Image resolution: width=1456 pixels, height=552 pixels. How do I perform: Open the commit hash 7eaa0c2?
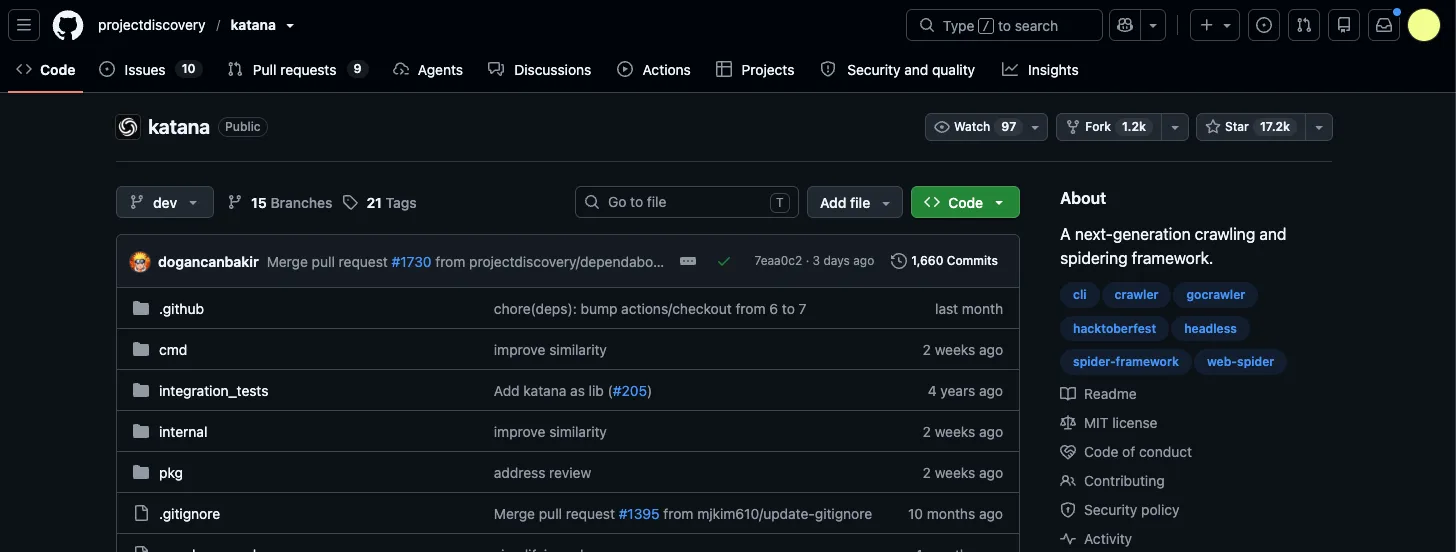pyautogui.click(x=778, y=261)
